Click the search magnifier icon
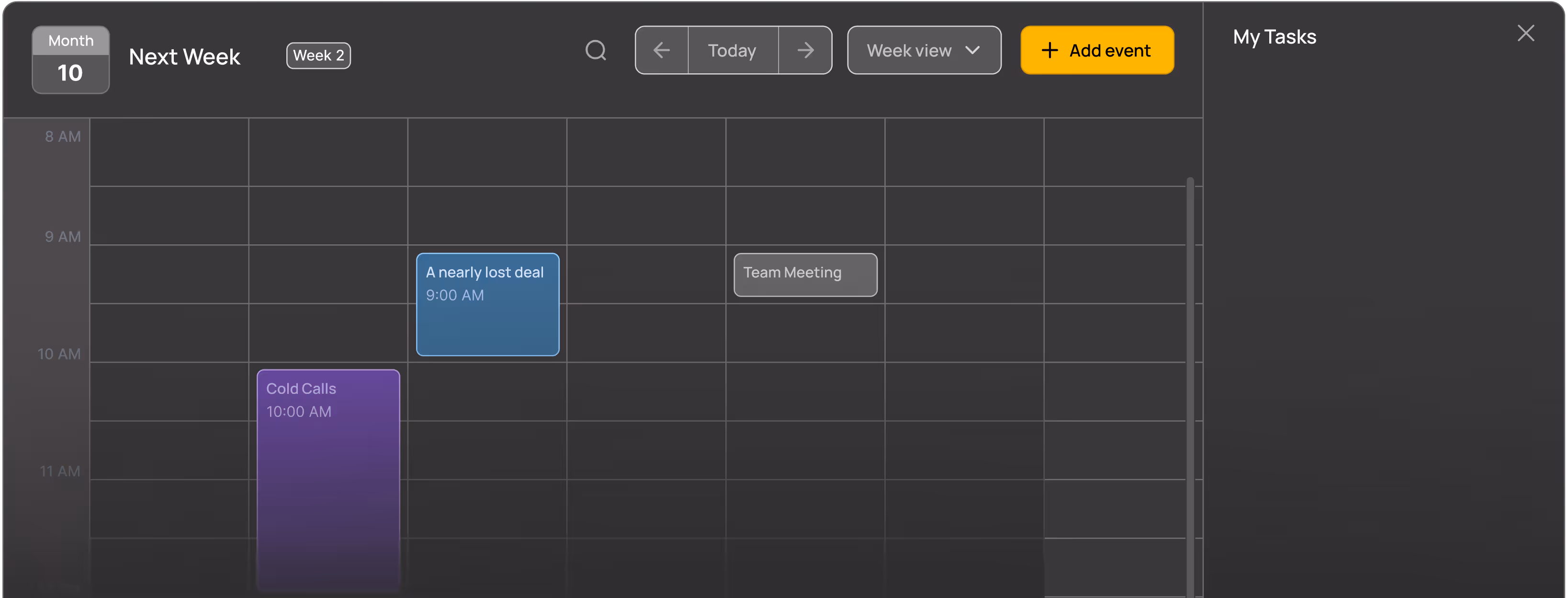 [596, 50]
